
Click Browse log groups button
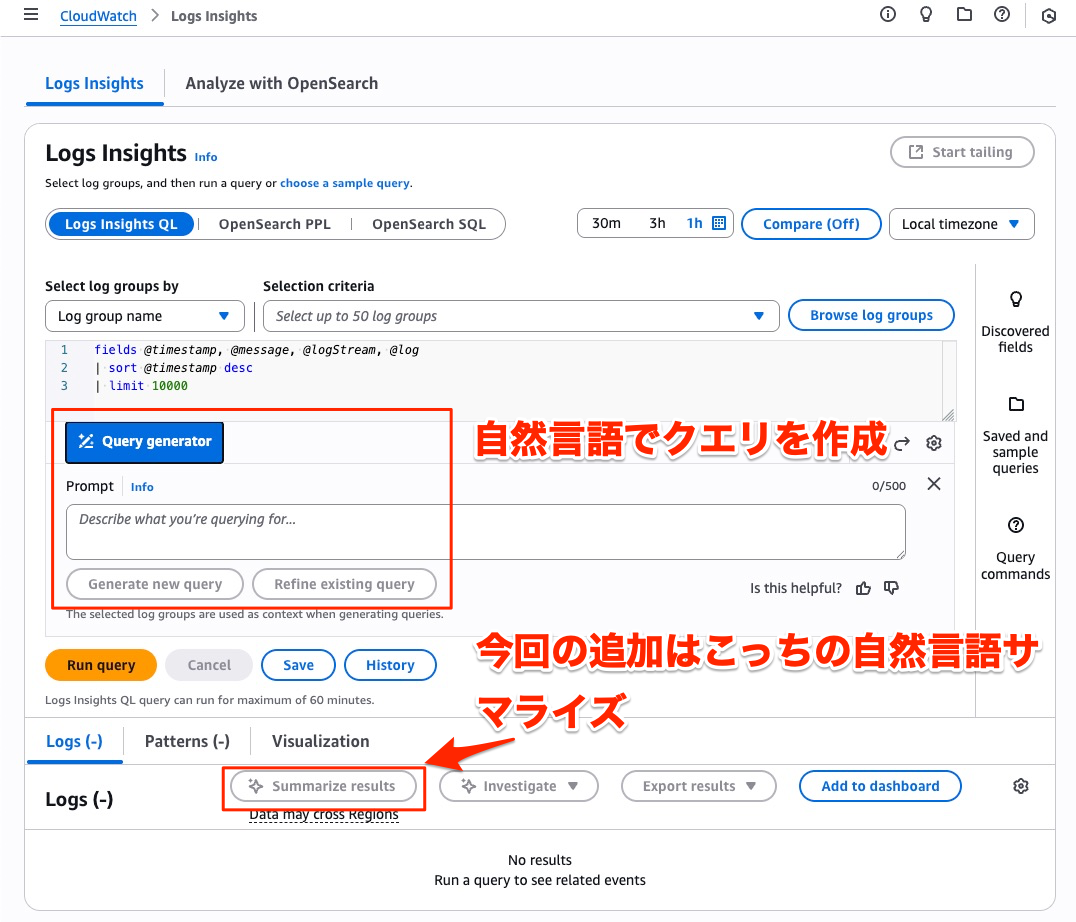872,316
